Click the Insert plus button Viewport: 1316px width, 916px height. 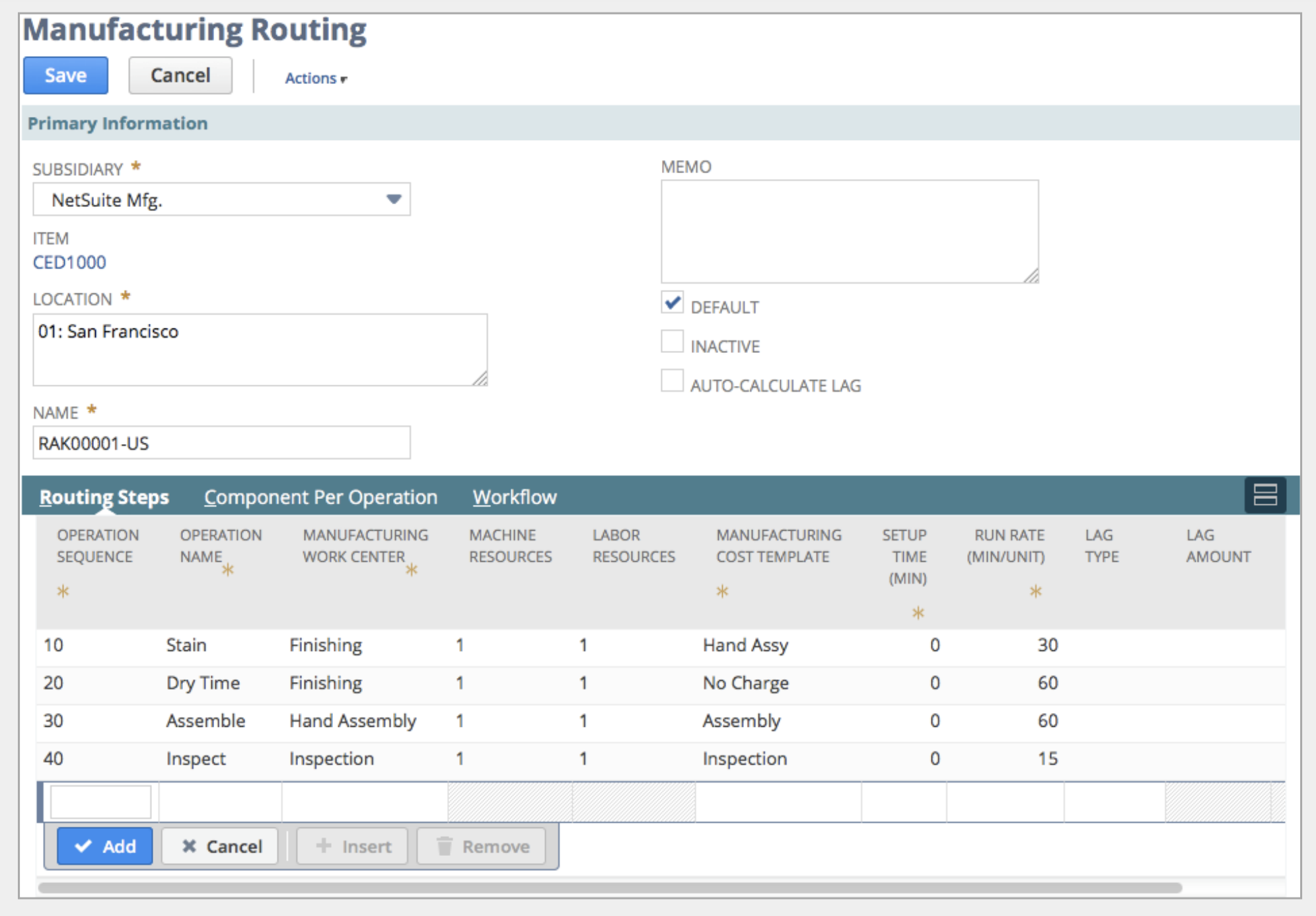(x=353, y=846)
